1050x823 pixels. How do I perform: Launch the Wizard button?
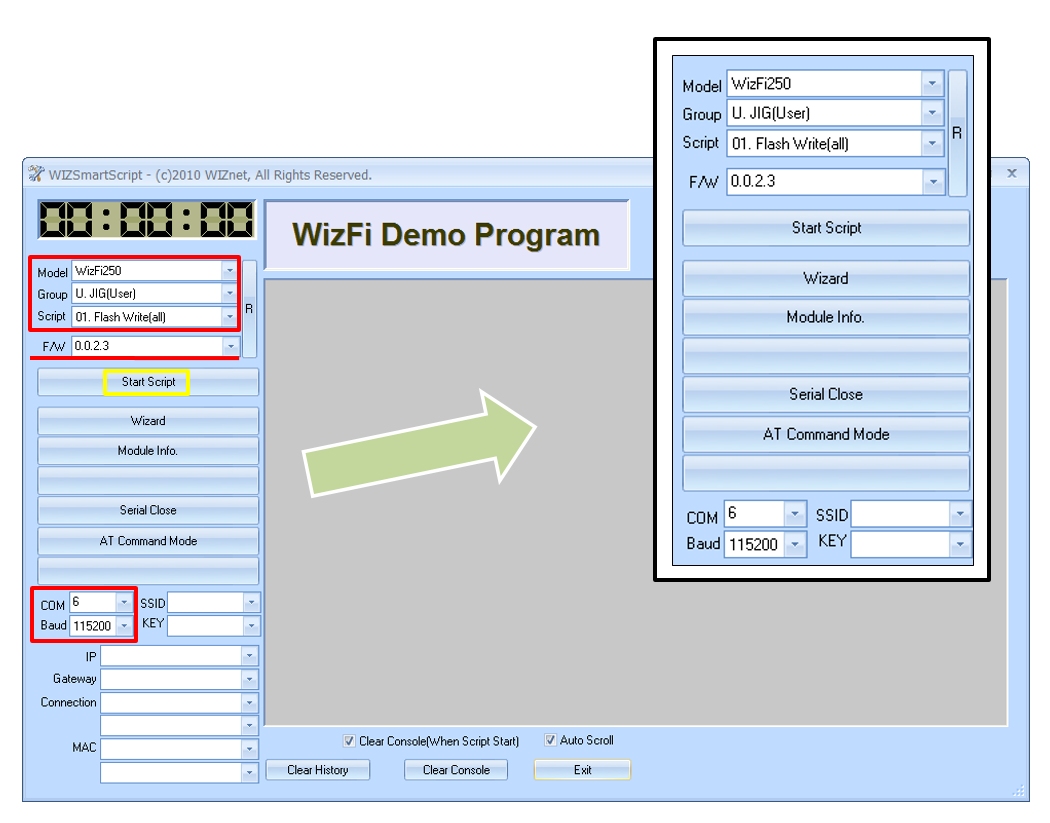[148, 421]
